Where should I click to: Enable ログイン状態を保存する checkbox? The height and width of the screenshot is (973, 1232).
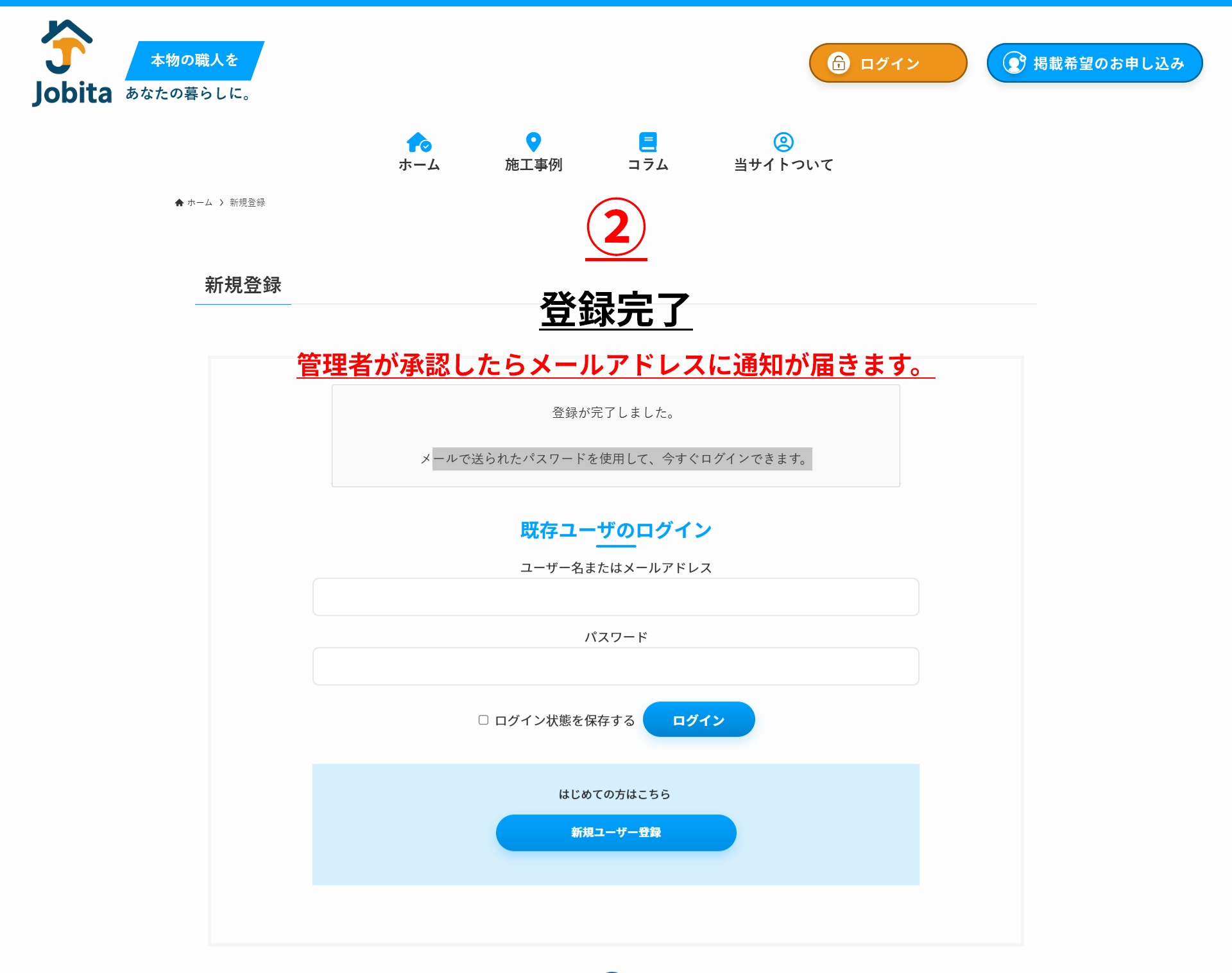[483, 720]
